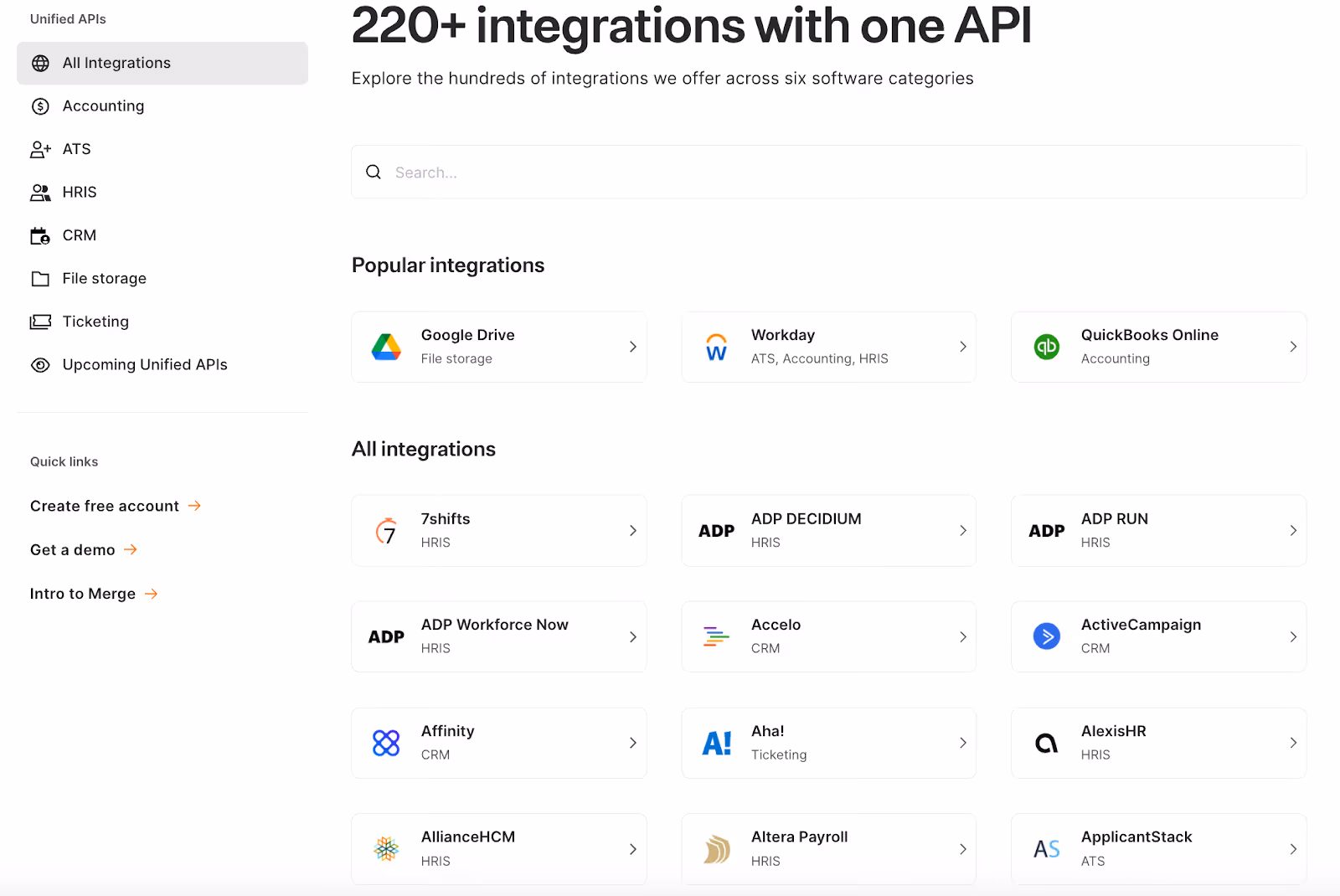Image resolution: width=1340 pixels, height=896 pixels.
Task: Click the folder icon for File storage
Action: 40,279
